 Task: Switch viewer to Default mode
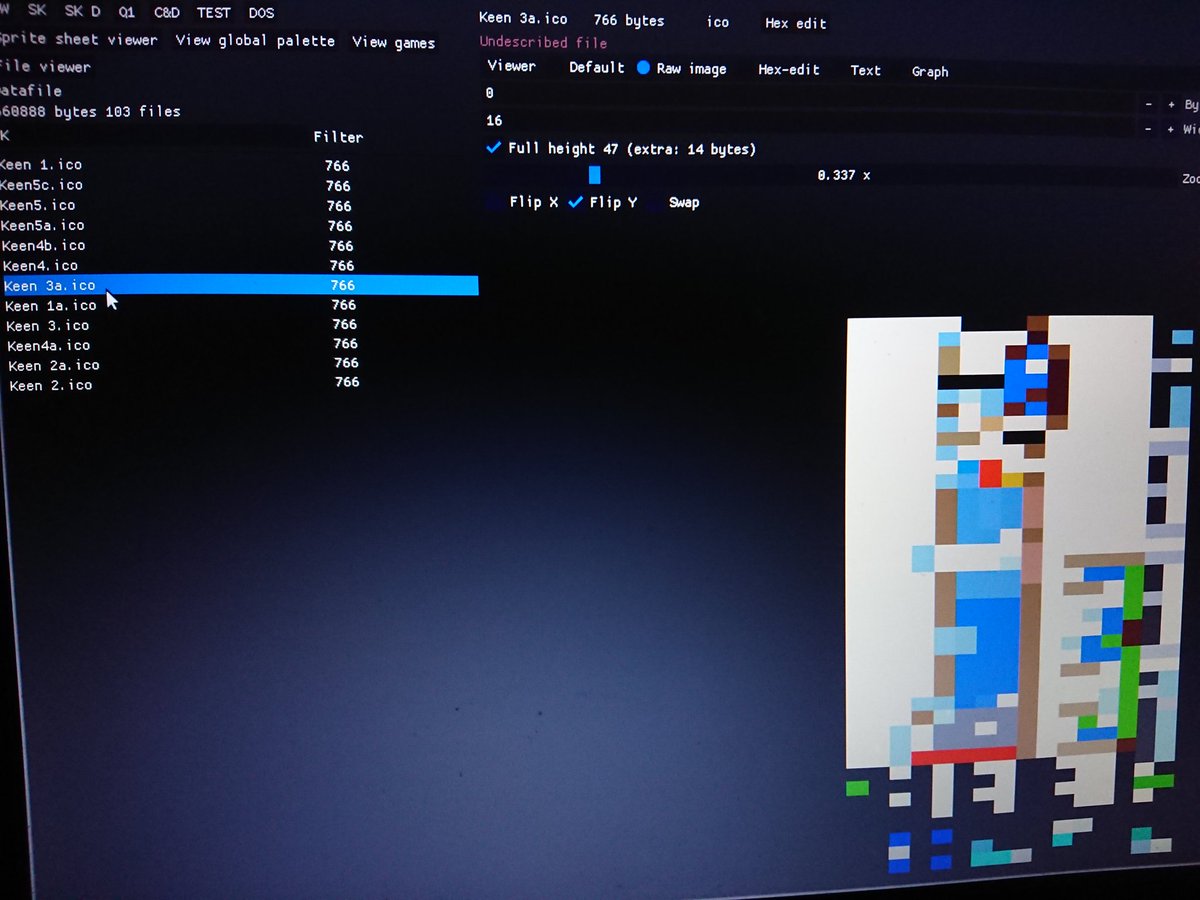click(597, 67)
